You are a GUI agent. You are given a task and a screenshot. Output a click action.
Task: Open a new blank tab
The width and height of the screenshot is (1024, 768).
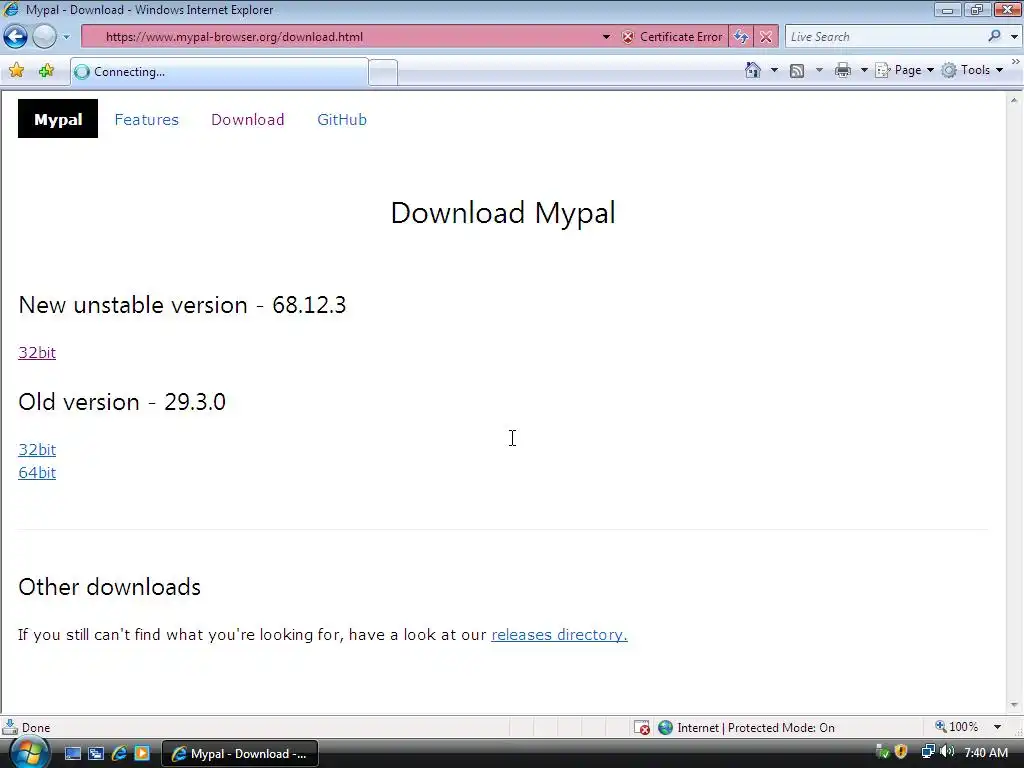383,72
